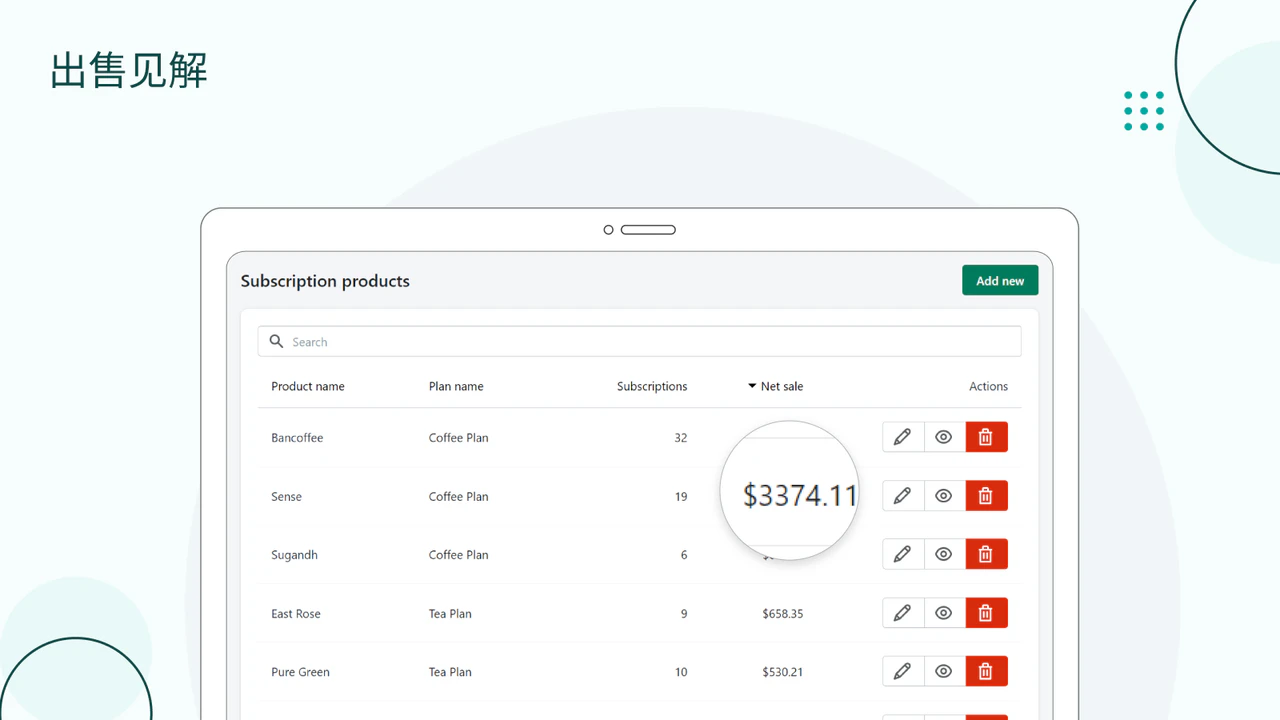Screen dimensions: 1280x720
Task: Delete the Sugandh row with trash icon
Action: [x=986, y=554]
